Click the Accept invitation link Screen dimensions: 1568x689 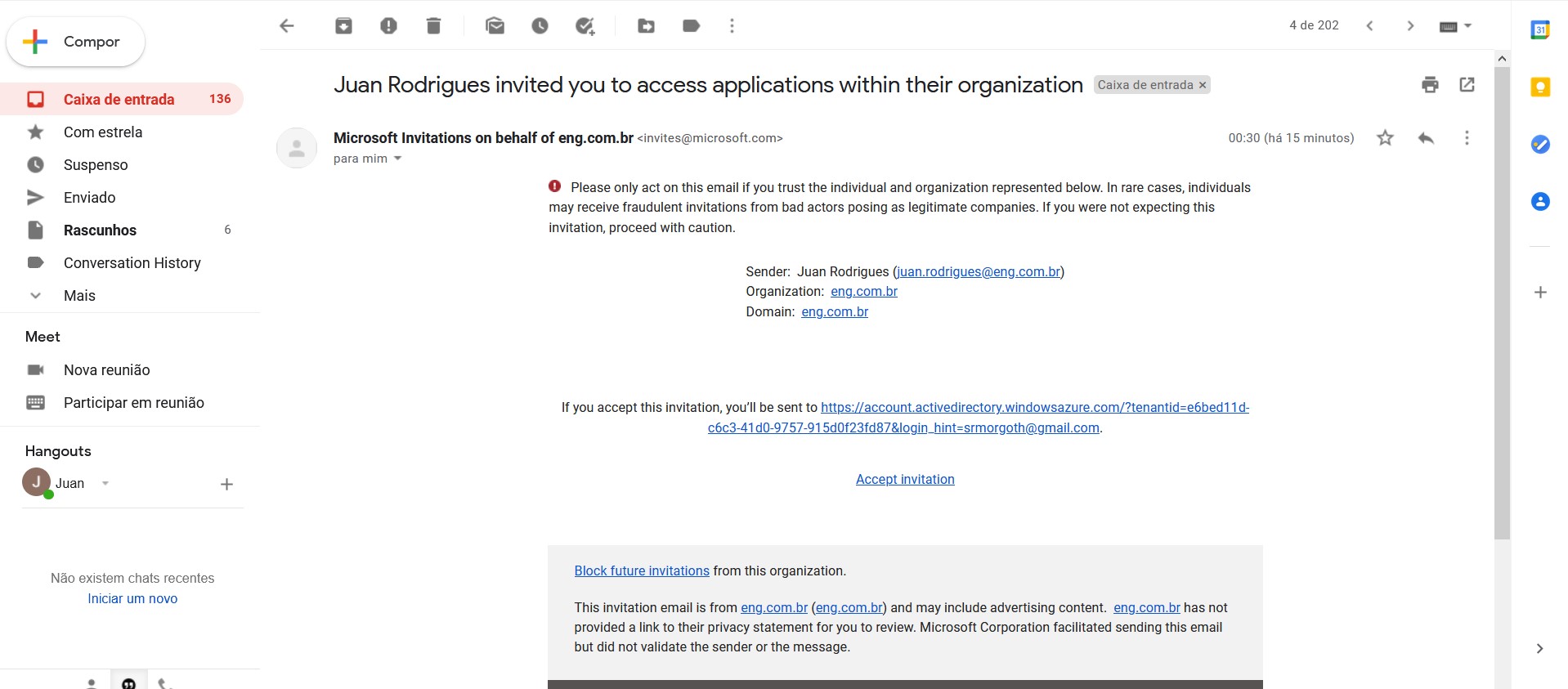(x=905, y=479)
